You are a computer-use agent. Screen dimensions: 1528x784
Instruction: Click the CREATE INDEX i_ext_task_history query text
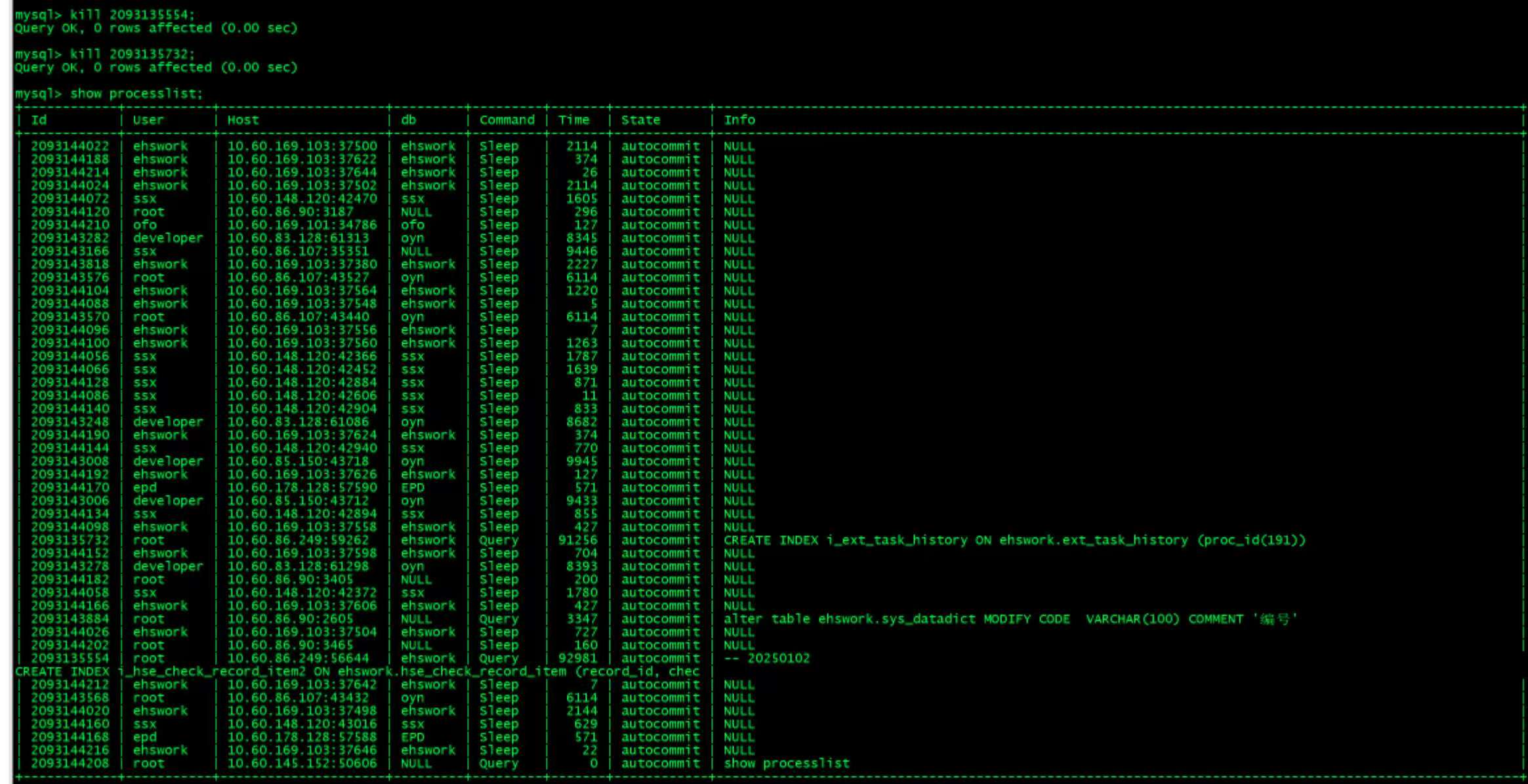pyautogui.click(x=1014, y=540)
